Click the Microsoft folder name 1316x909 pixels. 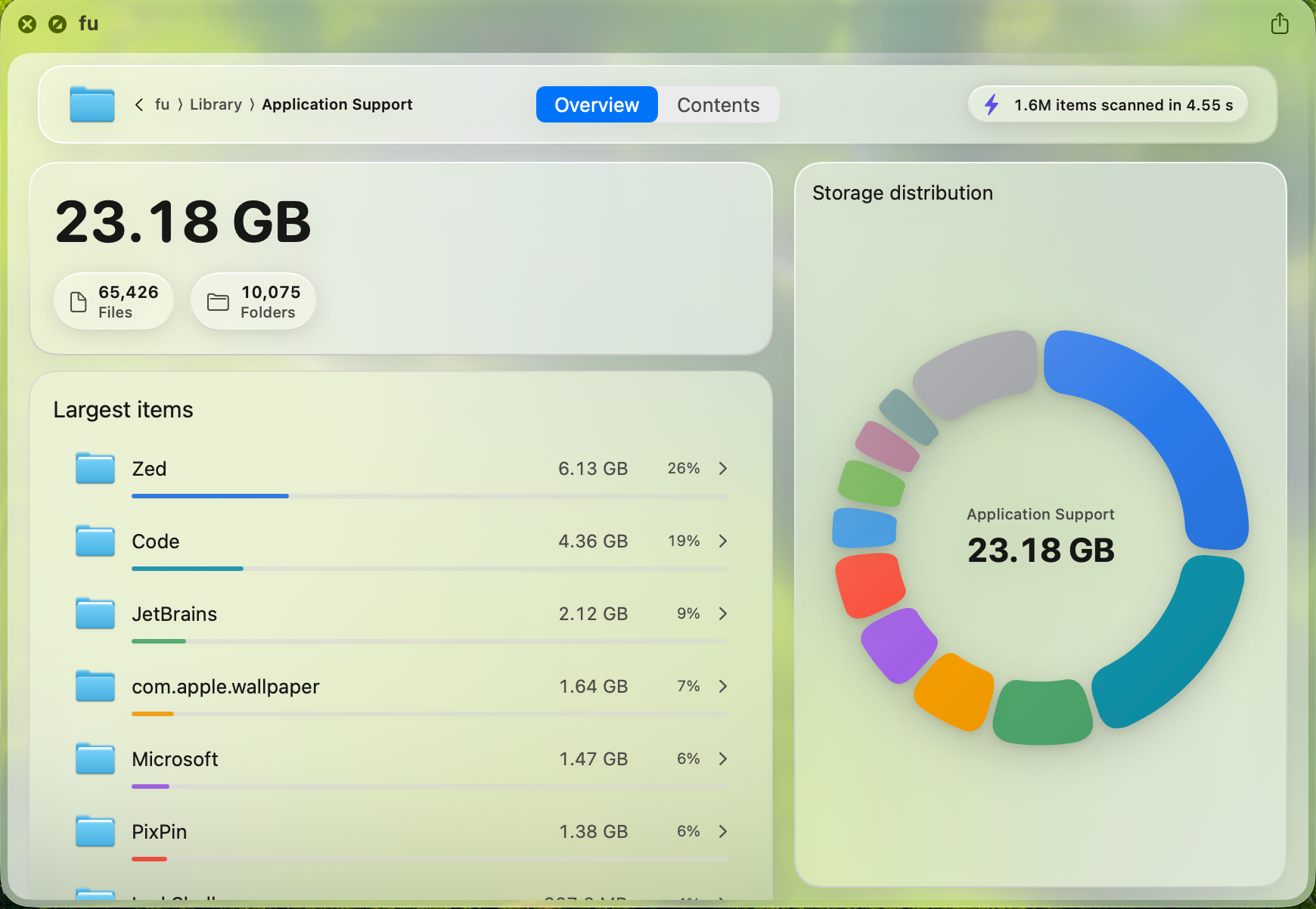click(175, 759)
